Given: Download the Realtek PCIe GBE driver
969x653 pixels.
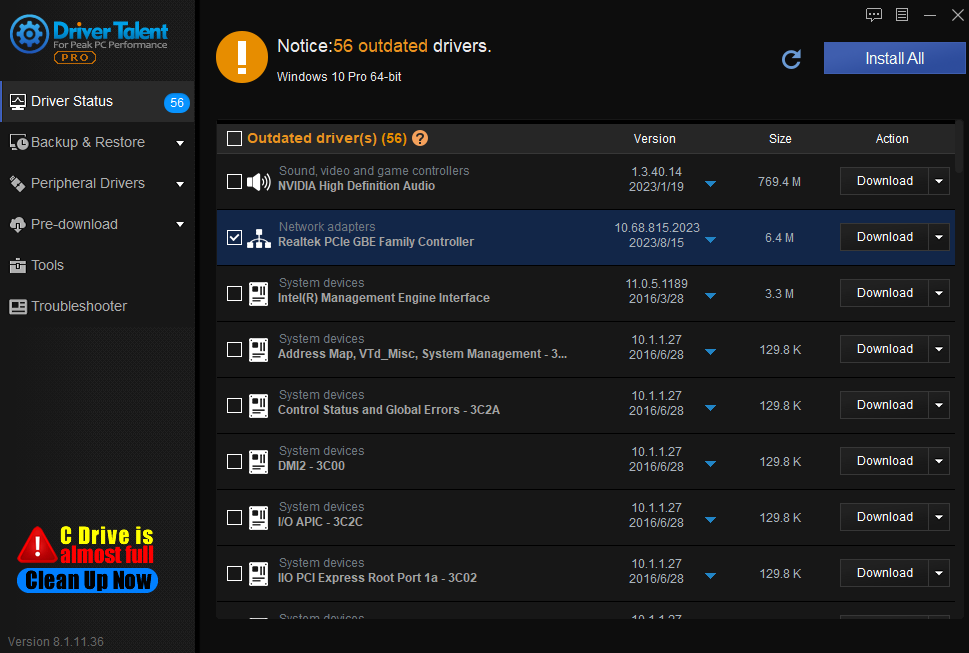Looking at the screenshot, I should [x=884, y=237].
